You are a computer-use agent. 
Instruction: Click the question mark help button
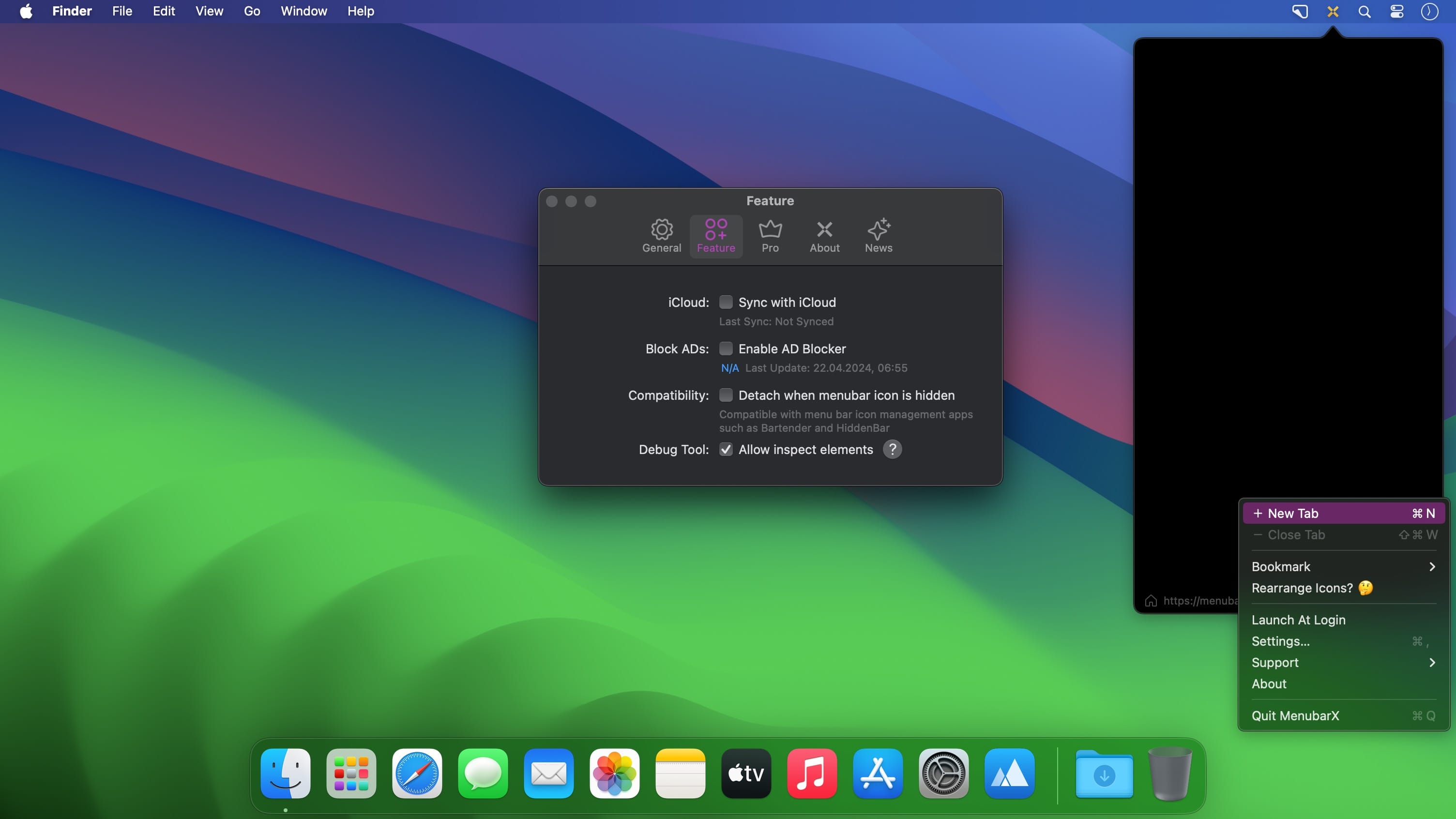892,449
